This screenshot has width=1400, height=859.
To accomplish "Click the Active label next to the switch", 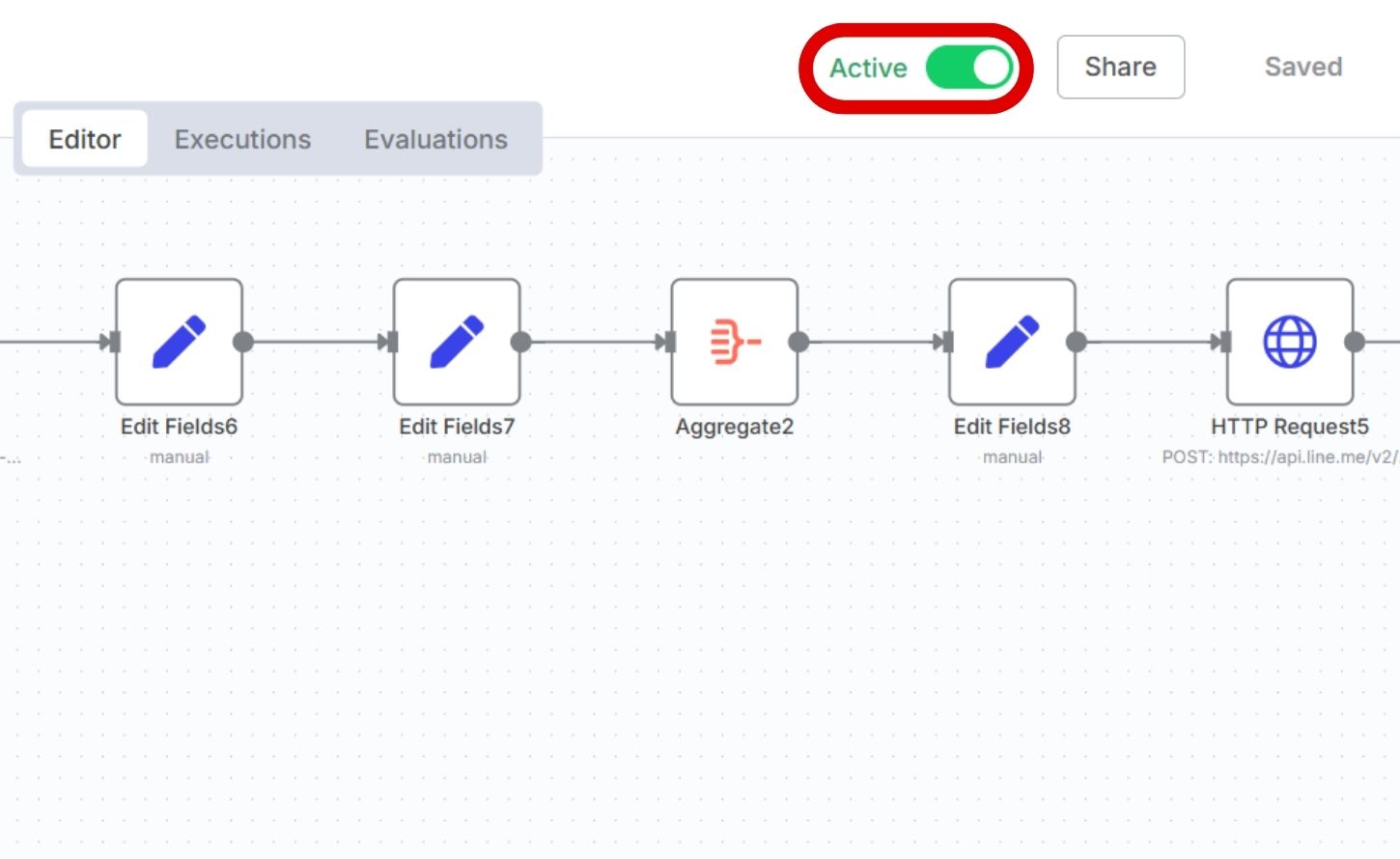I will (x=868, y=69).
